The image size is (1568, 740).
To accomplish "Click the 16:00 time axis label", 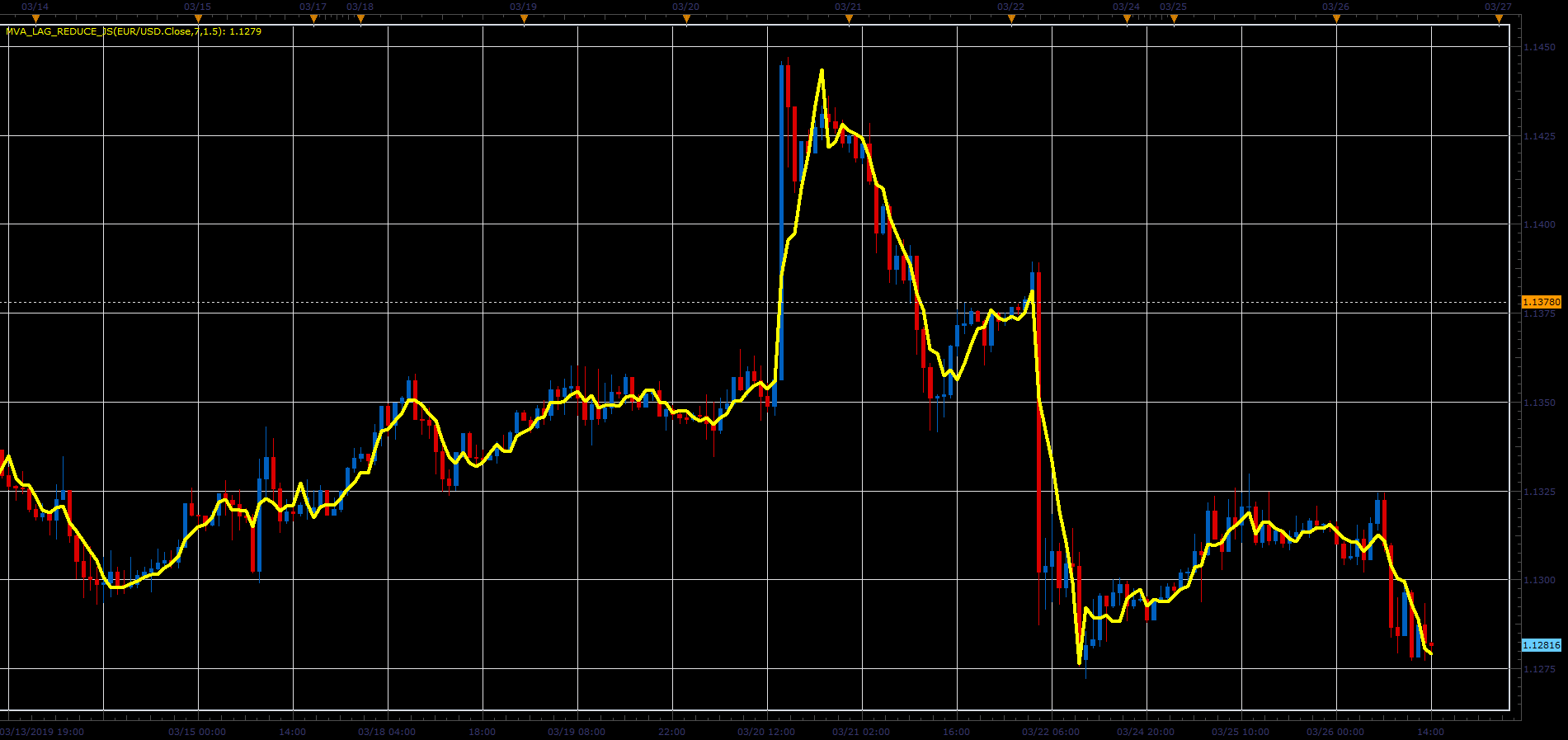I will 956,732.
